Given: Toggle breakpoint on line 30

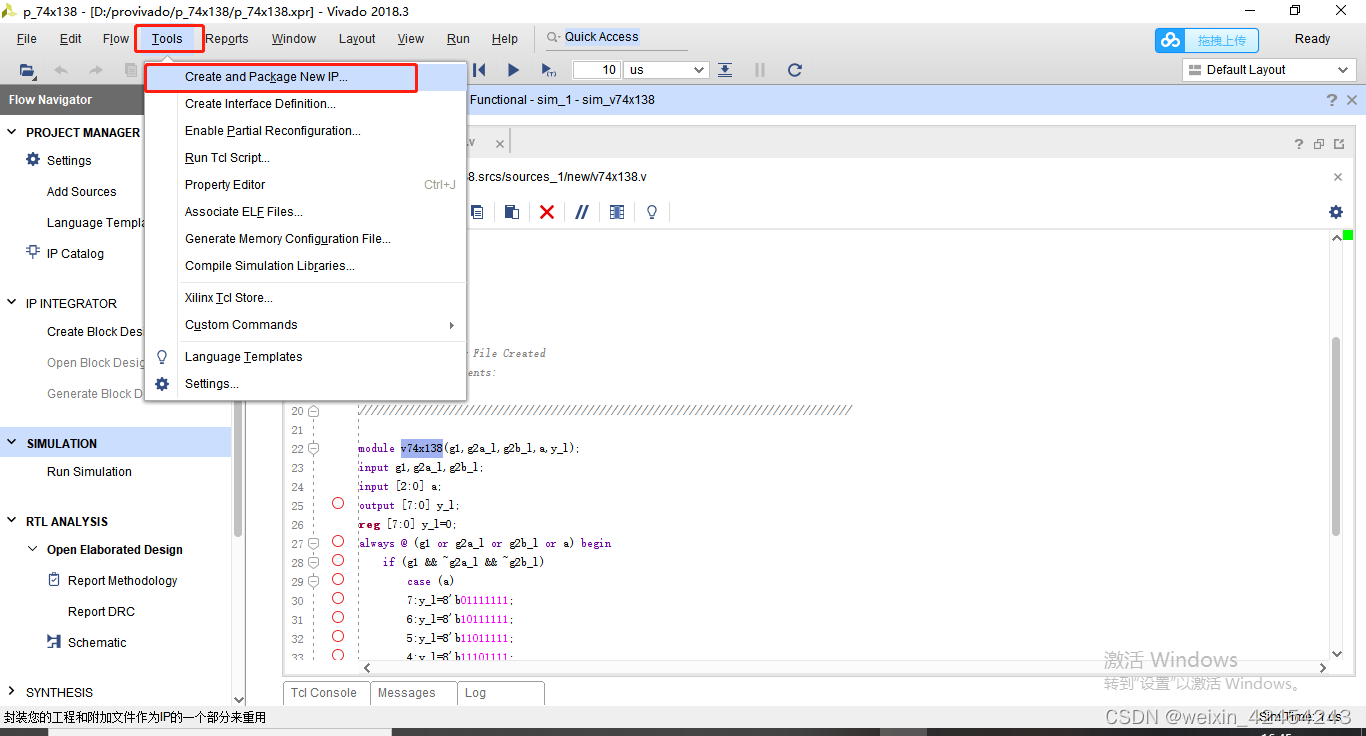Looking at the screenshot, I should tap(338, 598).
